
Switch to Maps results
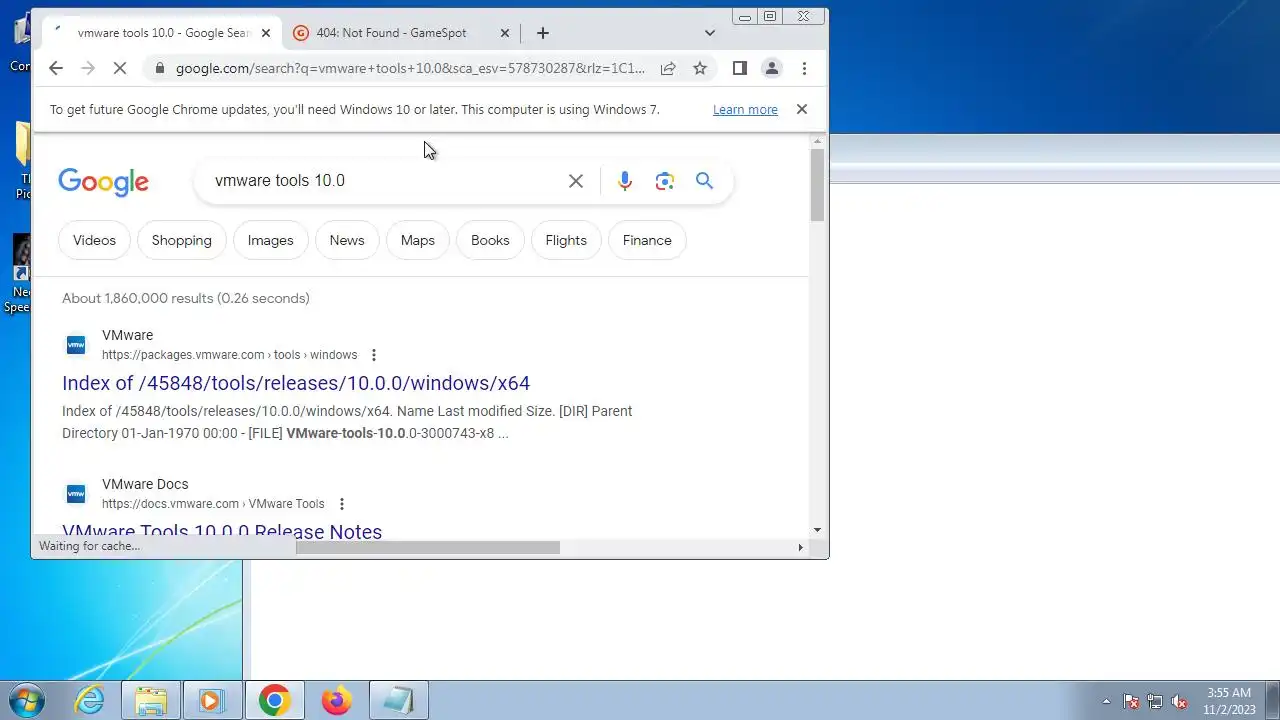418,241
